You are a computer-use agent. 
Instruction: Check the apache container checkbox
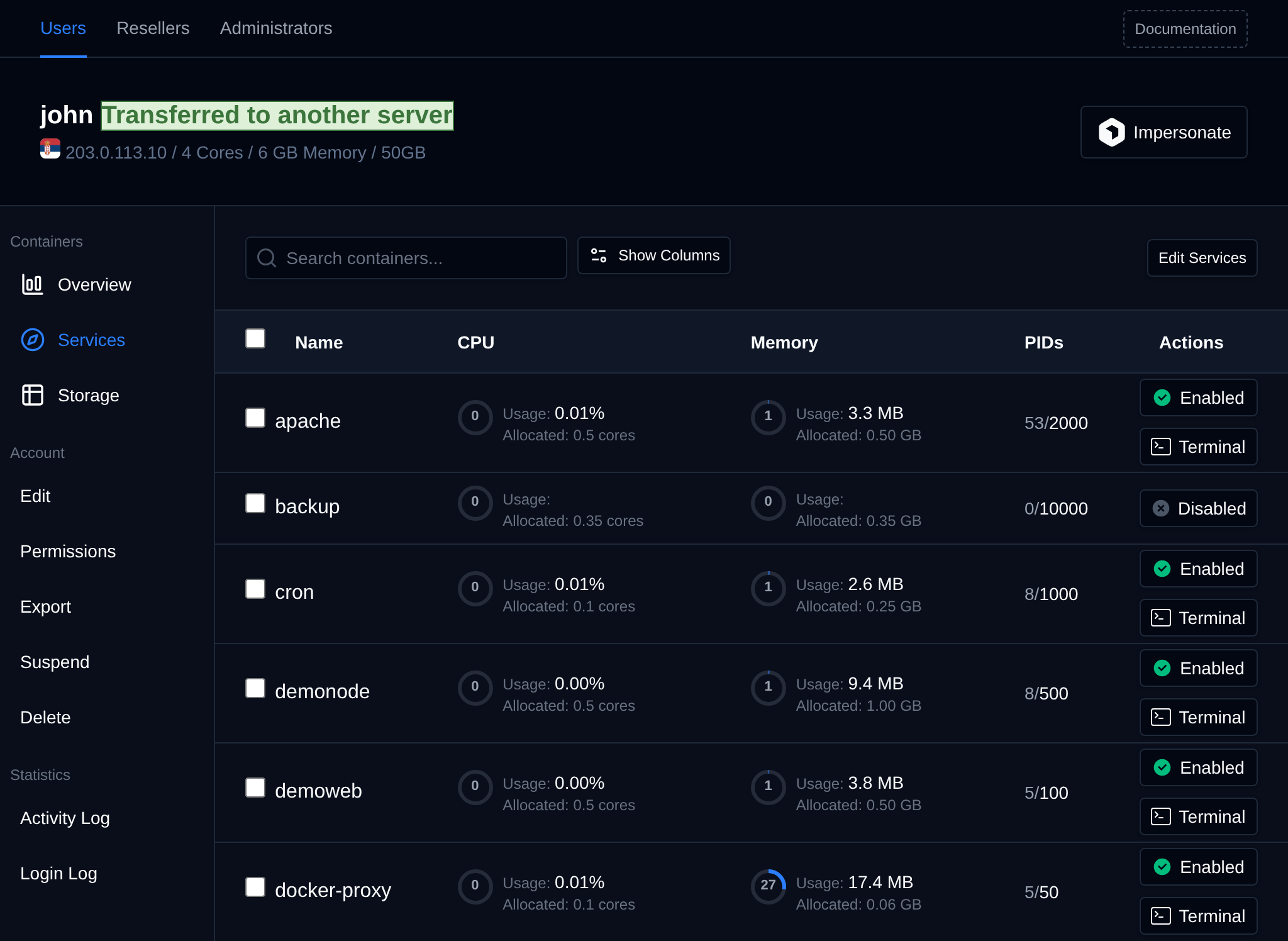coord(255,418)
